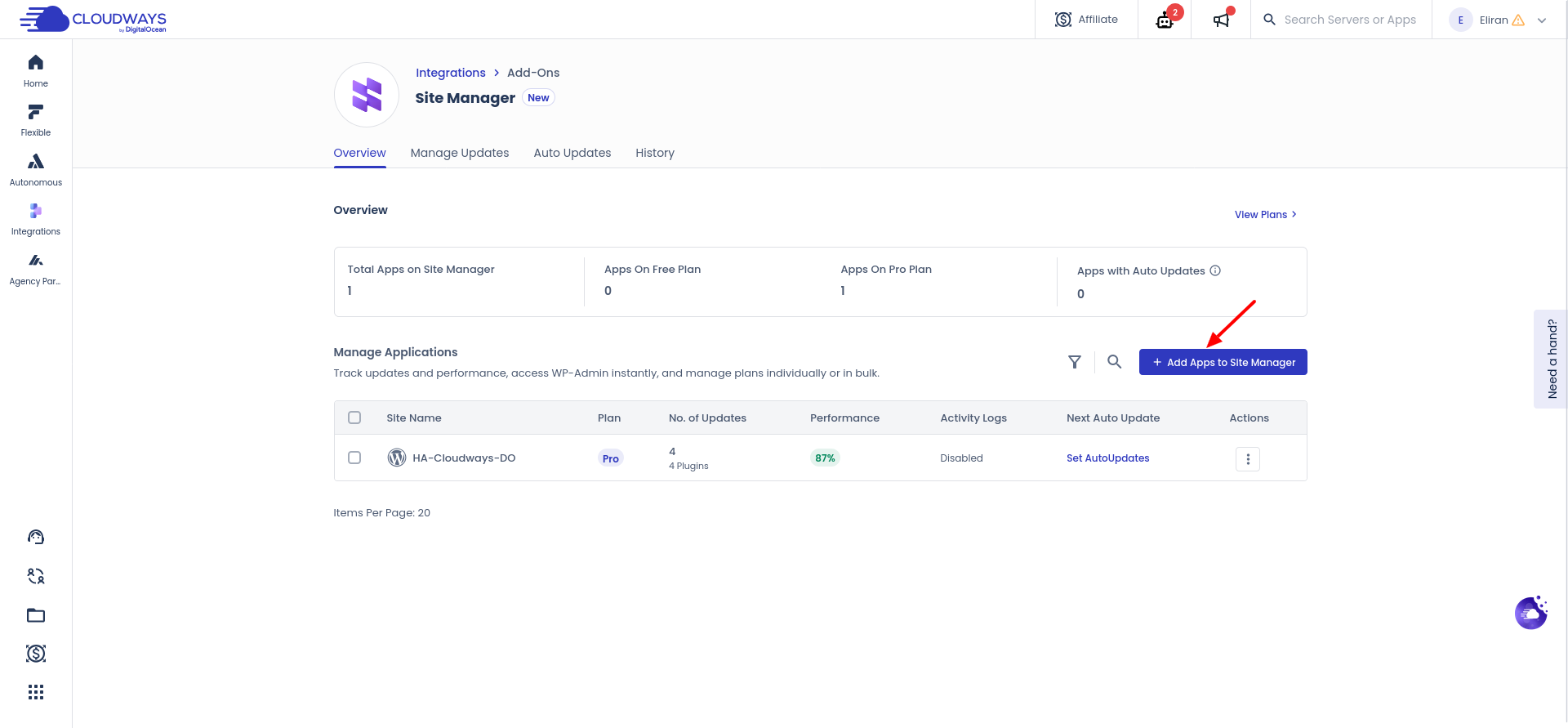This screenshot has height=728, width=1568.
Task: Click the Site Manager logo icon
Action: pyautogui.click(x=367, y=95)
